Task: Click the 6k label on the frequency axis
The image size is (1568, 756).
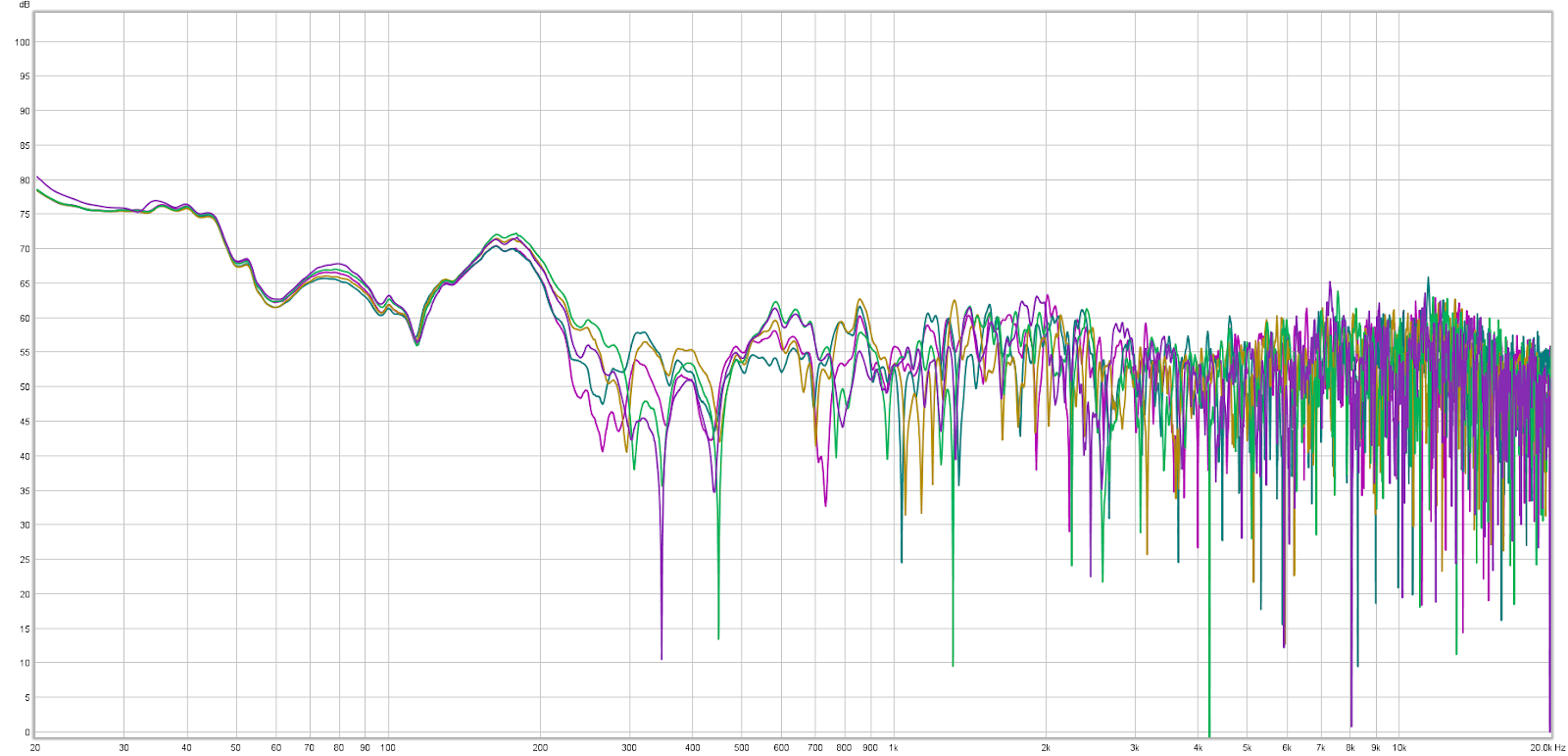Action: [x=1287, y=747]
